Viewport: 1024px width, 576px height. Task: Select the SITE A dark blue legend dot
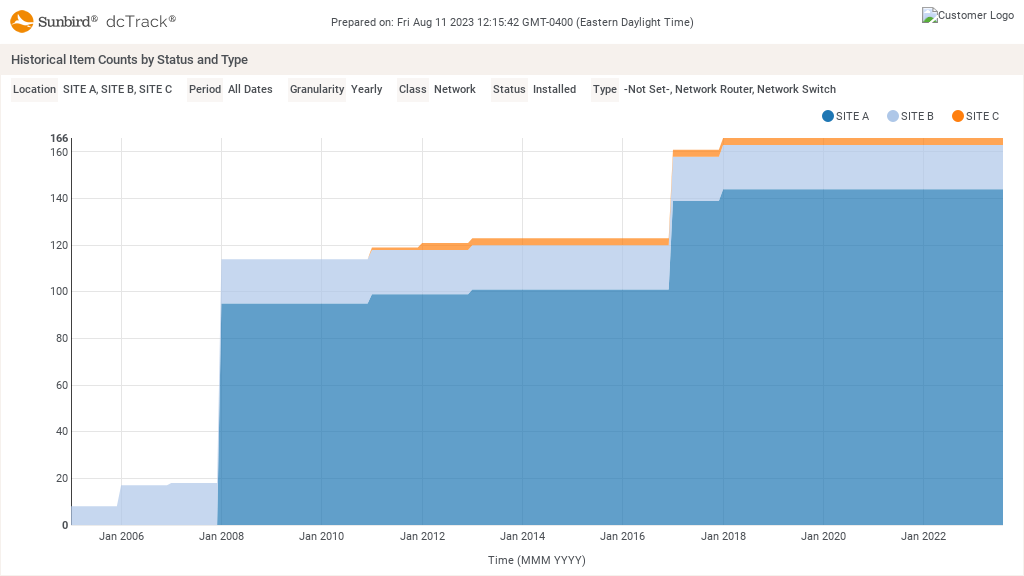pos(828,116)
